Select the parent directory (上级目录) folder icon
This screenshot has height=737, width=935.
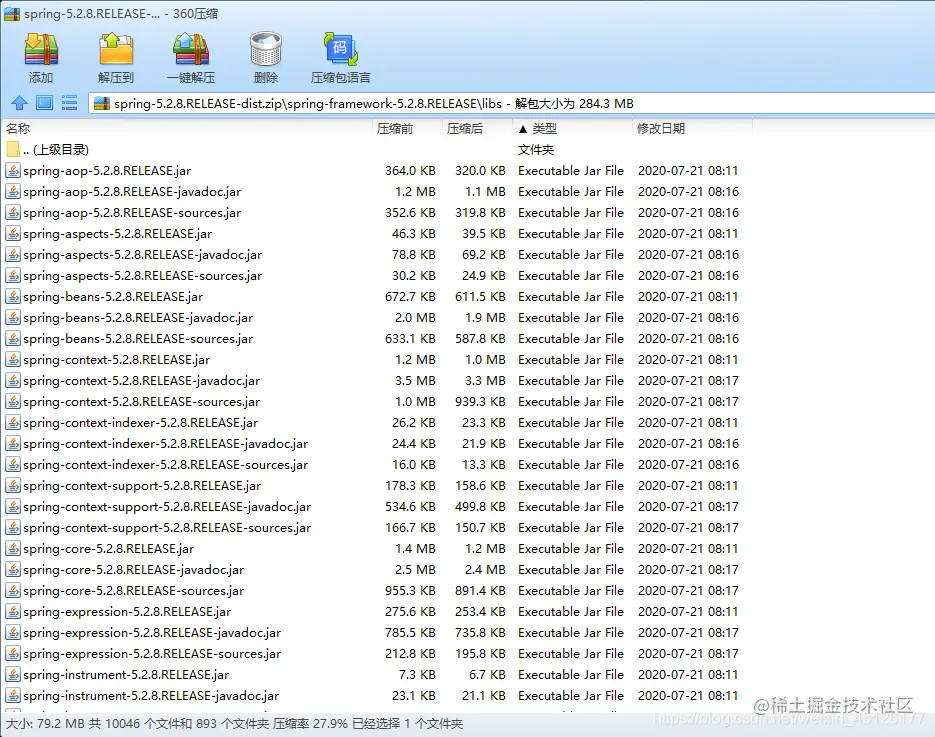13,149
